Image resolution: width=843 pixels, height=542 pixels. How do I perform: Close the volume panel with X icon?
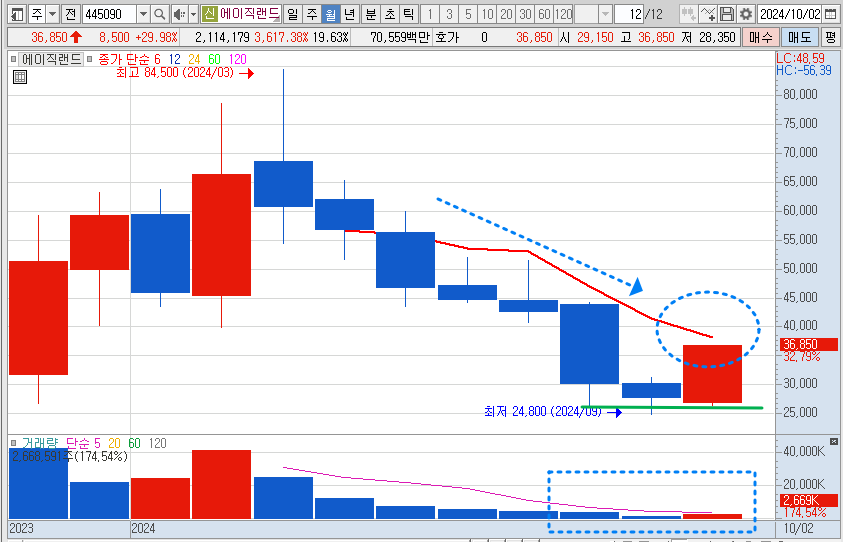point(834,441)
